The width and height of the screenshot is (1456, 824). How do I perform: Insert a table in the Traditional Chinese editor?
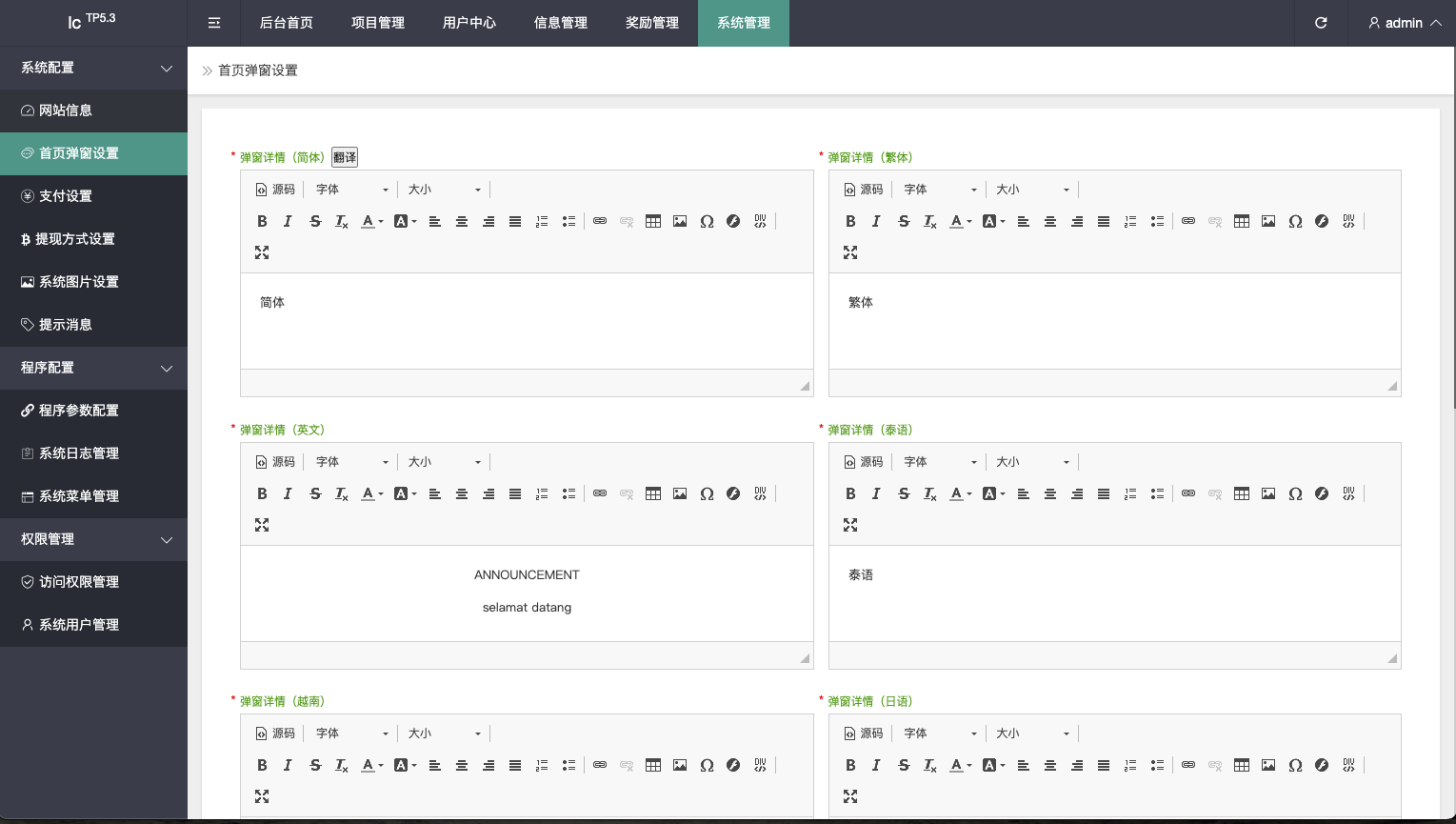[x=1242, y=221]
